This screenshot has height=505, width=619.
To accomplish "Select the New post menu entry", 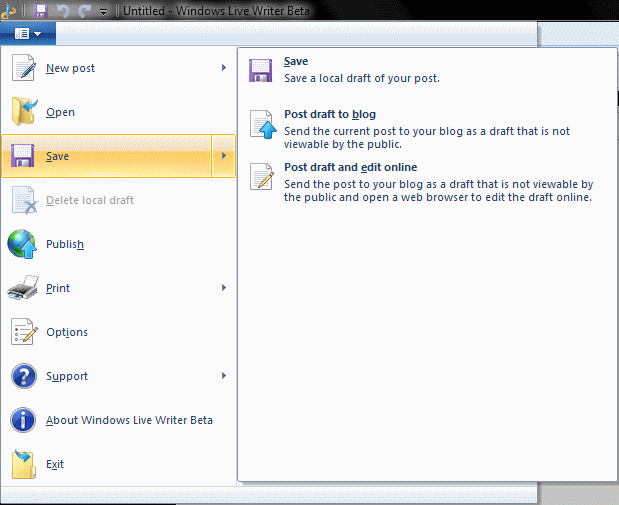I will [x=118, y=68].
